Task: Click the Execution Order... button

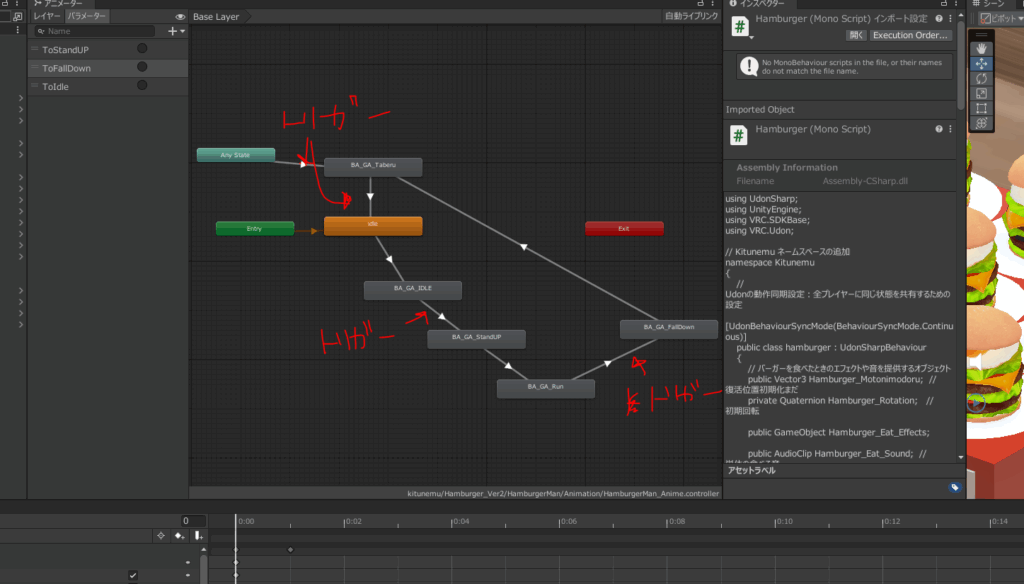Action: tap(909, 35)
